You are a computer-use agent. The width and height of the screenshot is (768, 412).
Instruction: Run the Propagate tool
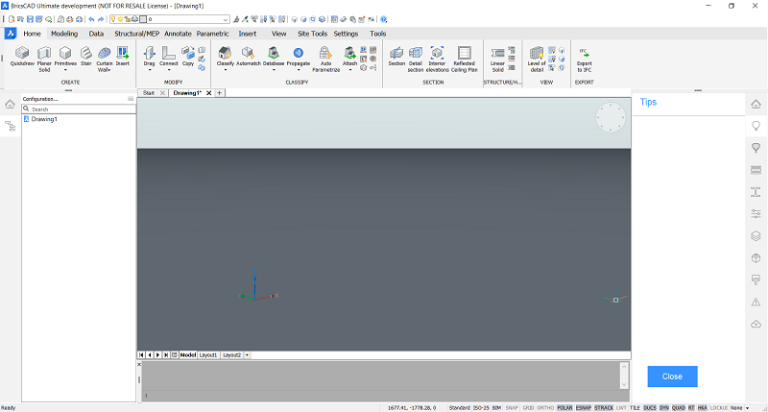pos(298,56)
